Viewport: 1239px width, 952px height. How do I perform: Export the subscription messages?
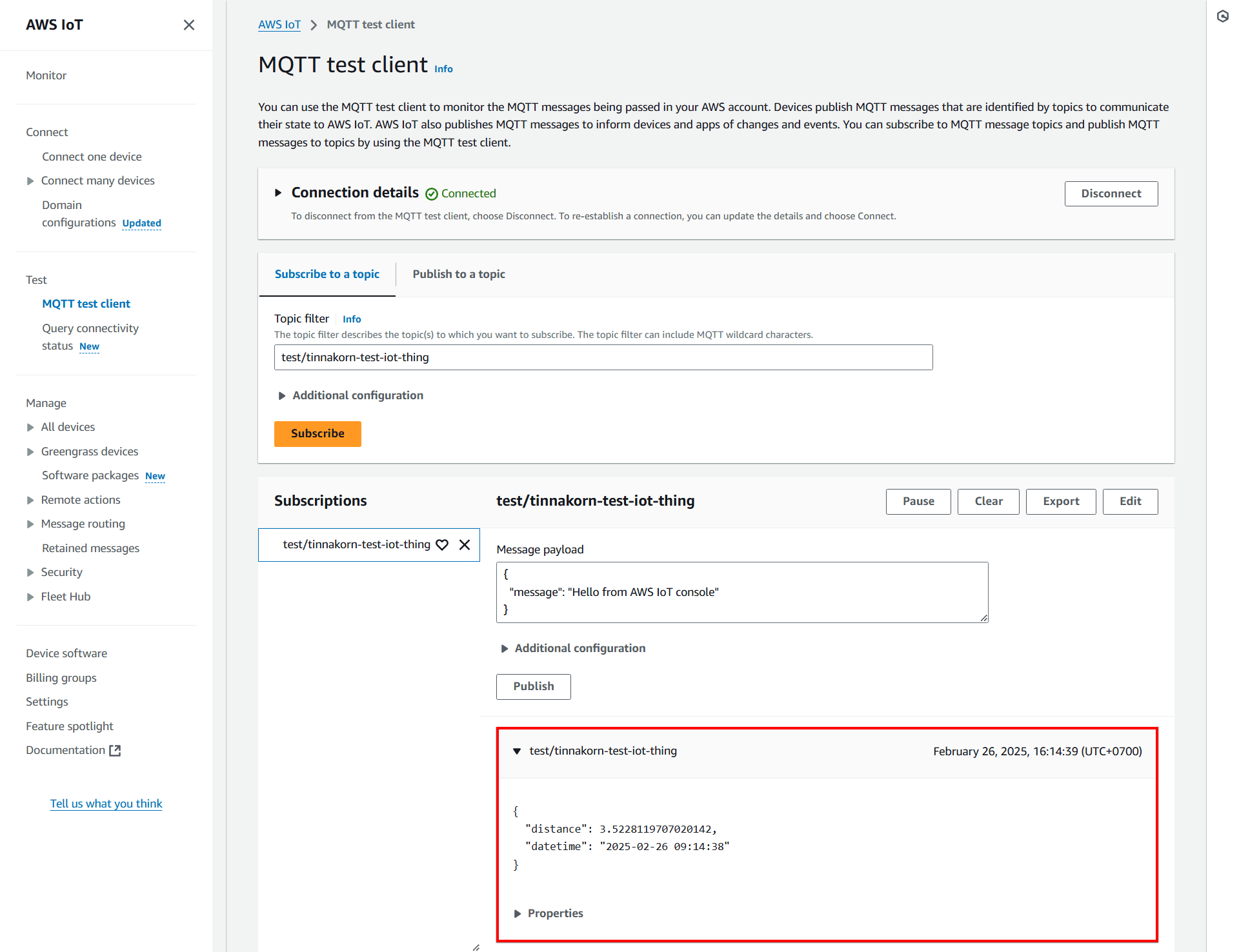1061,502
